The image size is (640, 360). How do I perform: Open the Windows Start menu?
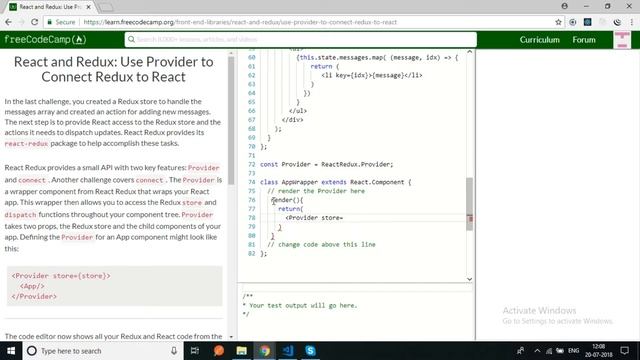(x=11, y=351)
